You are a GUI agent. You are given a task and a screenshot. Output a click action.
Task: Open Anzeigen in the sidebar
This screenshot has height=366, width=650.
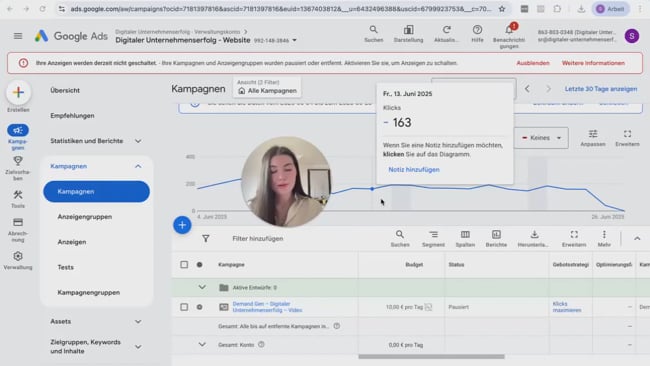click(72, 242)
